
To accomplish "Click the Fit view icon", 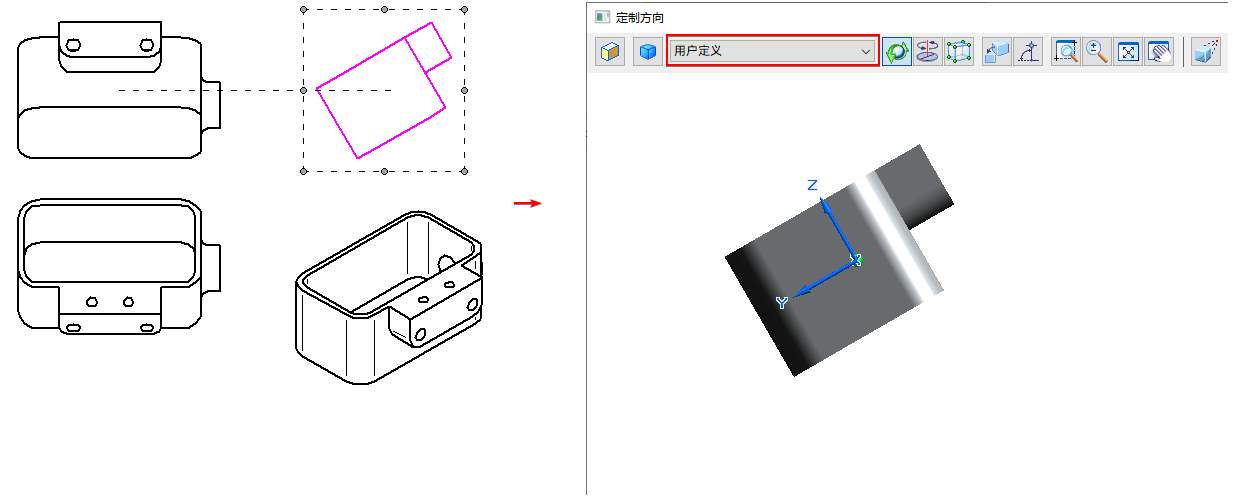I will [x=1128, y=52].
